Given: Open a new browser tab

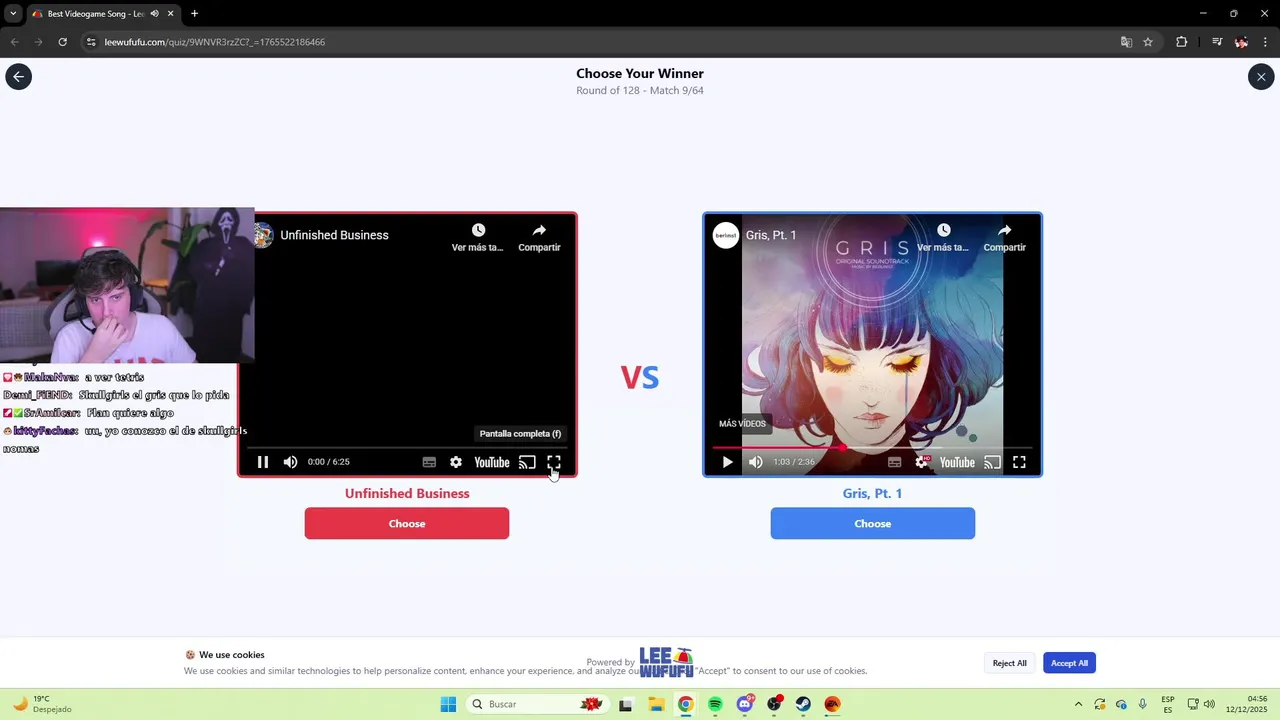Looking at the screenshot, I should [194, 14].
